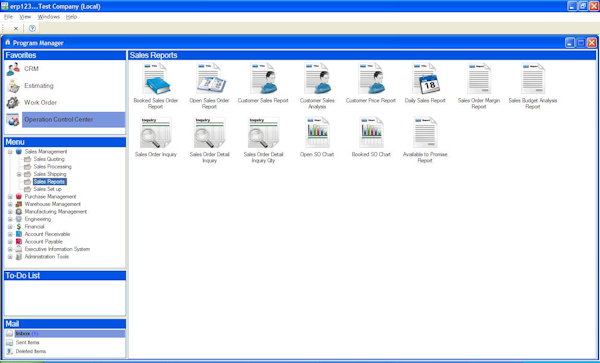This screenshot has width=600, height=363.
Task: Select the Warehouse Management label
Action: 53,204
